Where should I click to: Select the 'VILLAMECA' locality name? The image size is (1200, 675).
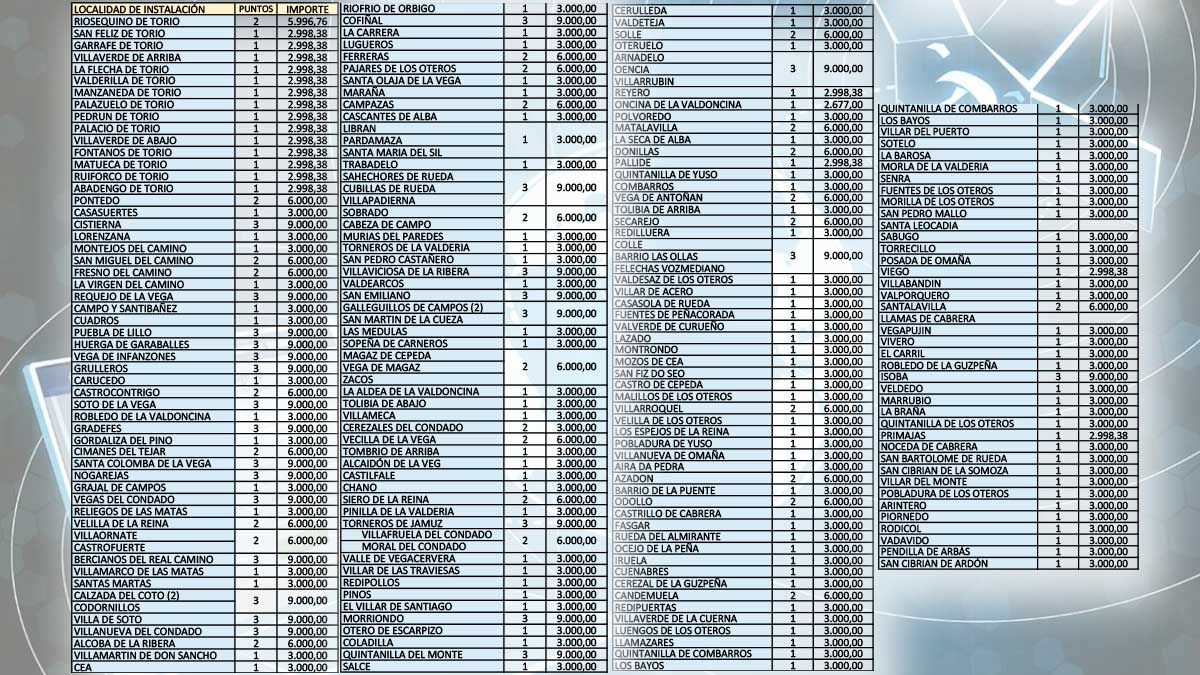[x=371, y=415]
